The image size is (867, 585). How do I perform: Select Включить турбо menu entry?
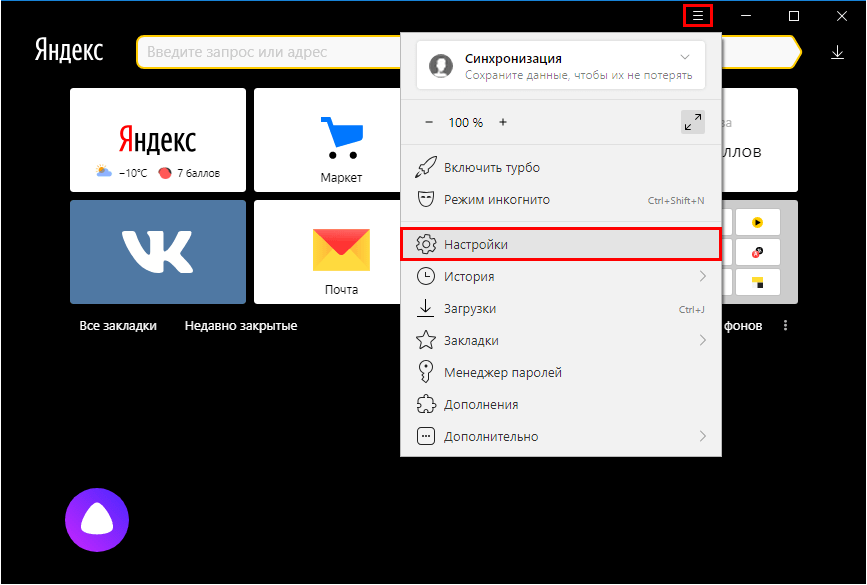[x=561, y=168]
